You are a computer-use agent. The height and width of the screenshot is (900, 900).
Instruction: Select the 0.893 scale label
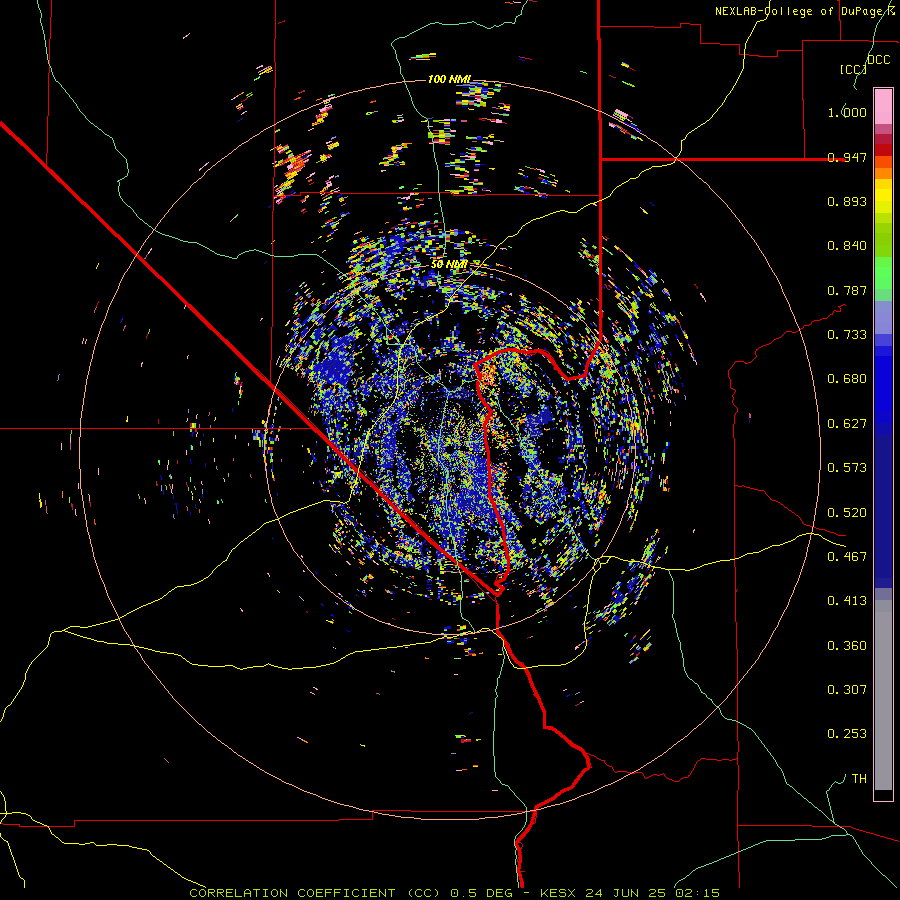847,201
